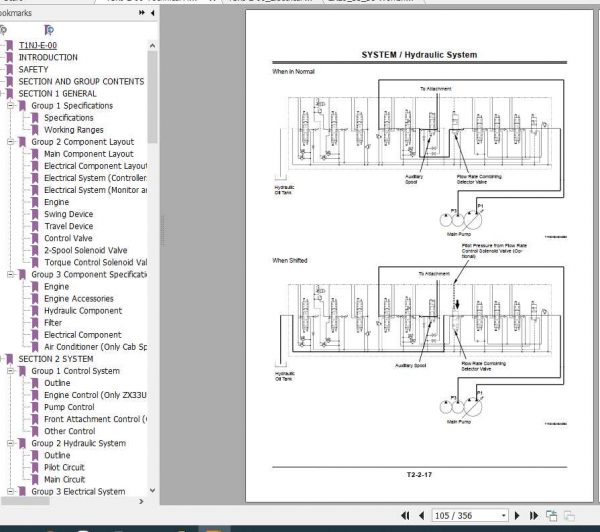
Task: Open the T1NJ-E-00 bookmark
Action: click(38, 45)
